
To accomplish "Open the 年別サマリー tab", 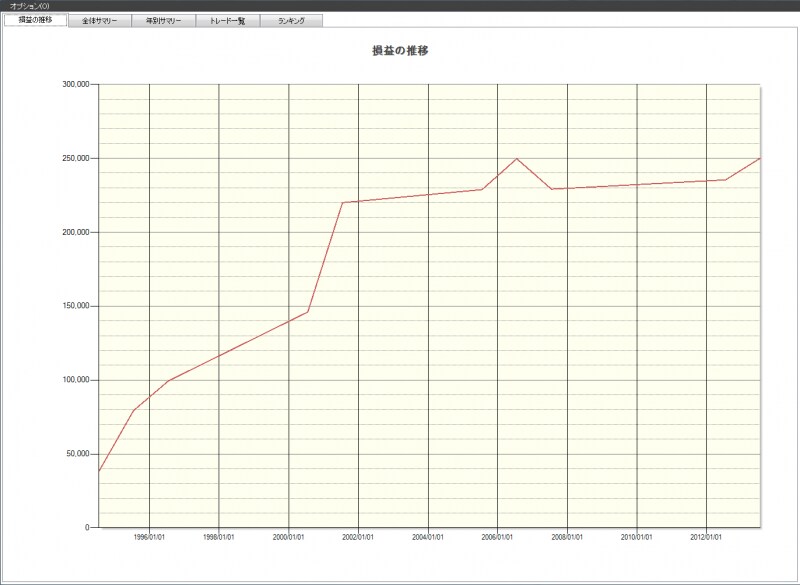I will 164,20.
